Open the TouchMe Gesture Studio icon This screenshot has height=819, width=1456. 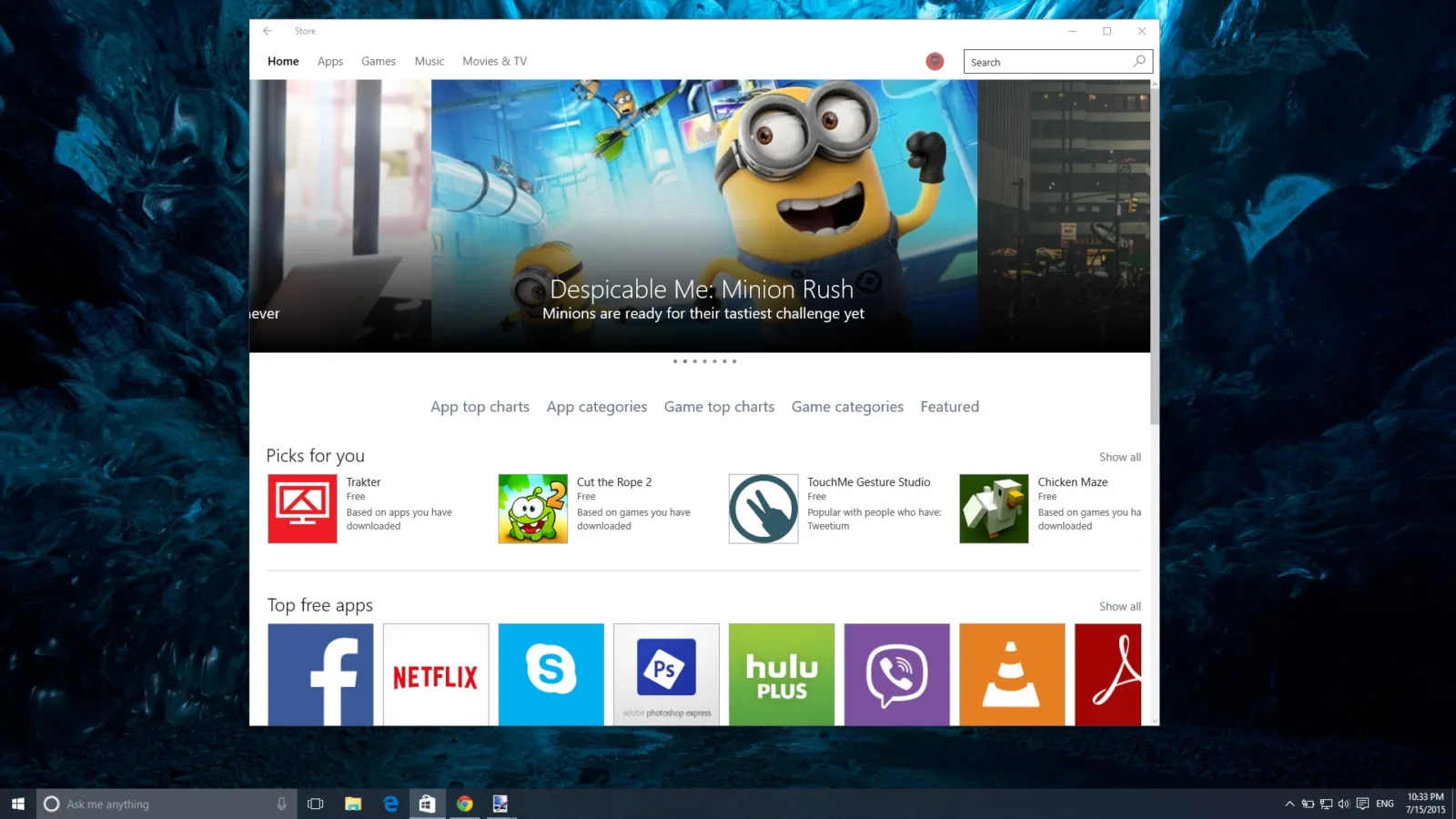[763, 509]
